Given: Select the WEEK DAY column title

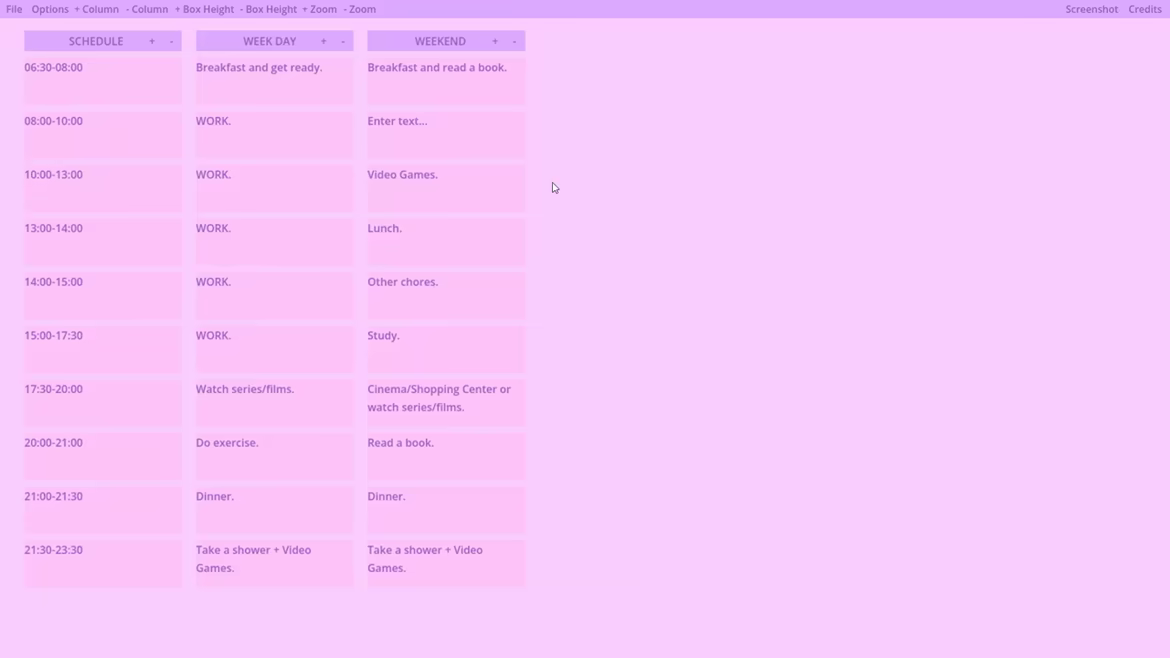Looking at the screenshot, I should coord(269,41).
